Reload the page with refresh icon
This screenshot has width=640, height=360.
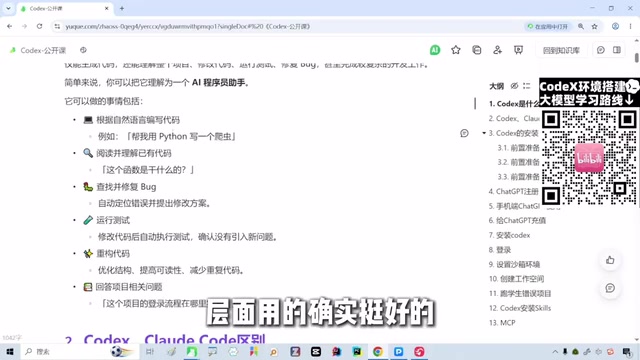39,26
